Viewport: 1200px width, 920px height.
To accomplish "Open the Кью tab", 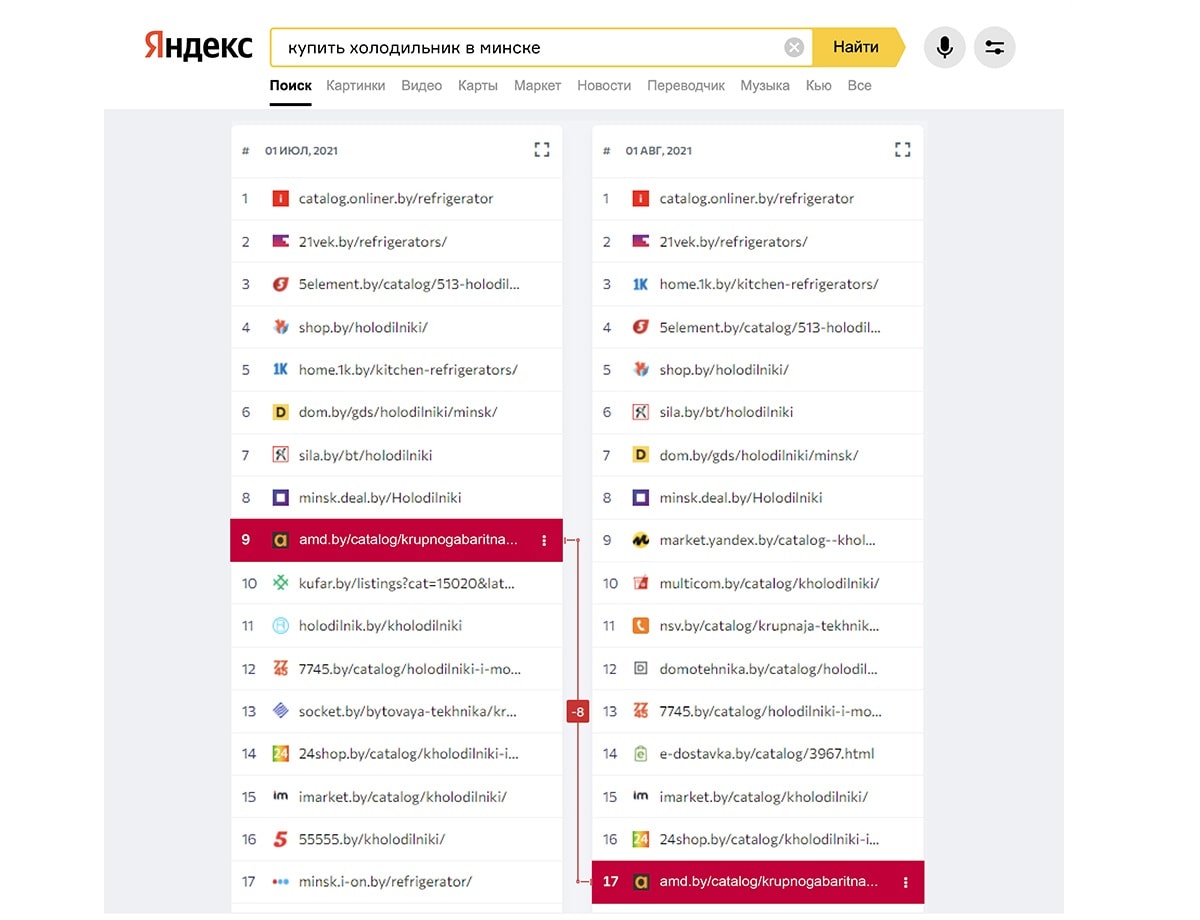I will [818, 86].
